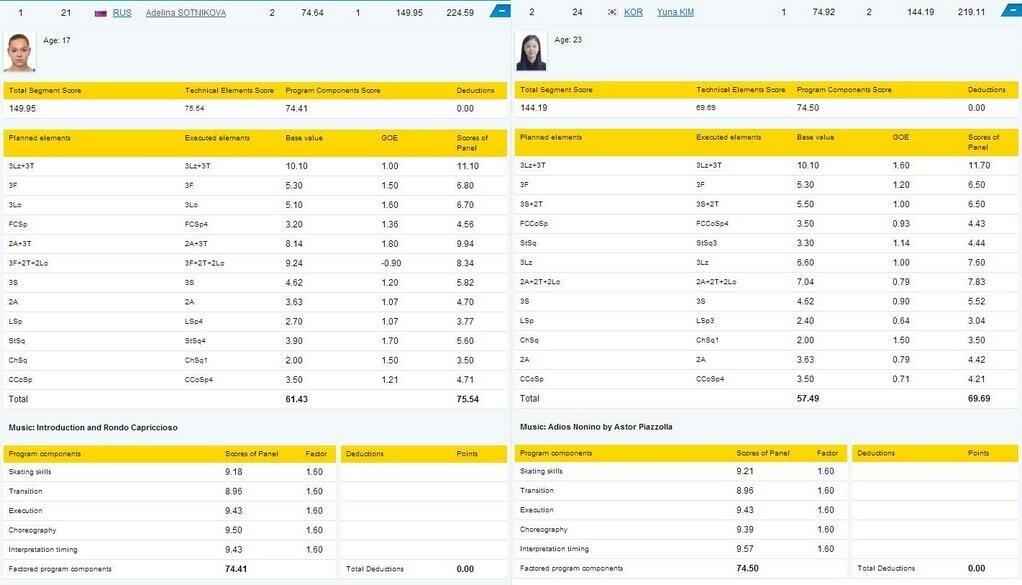
Task: Open the Yuna KIM skater link
Action: 675,12
